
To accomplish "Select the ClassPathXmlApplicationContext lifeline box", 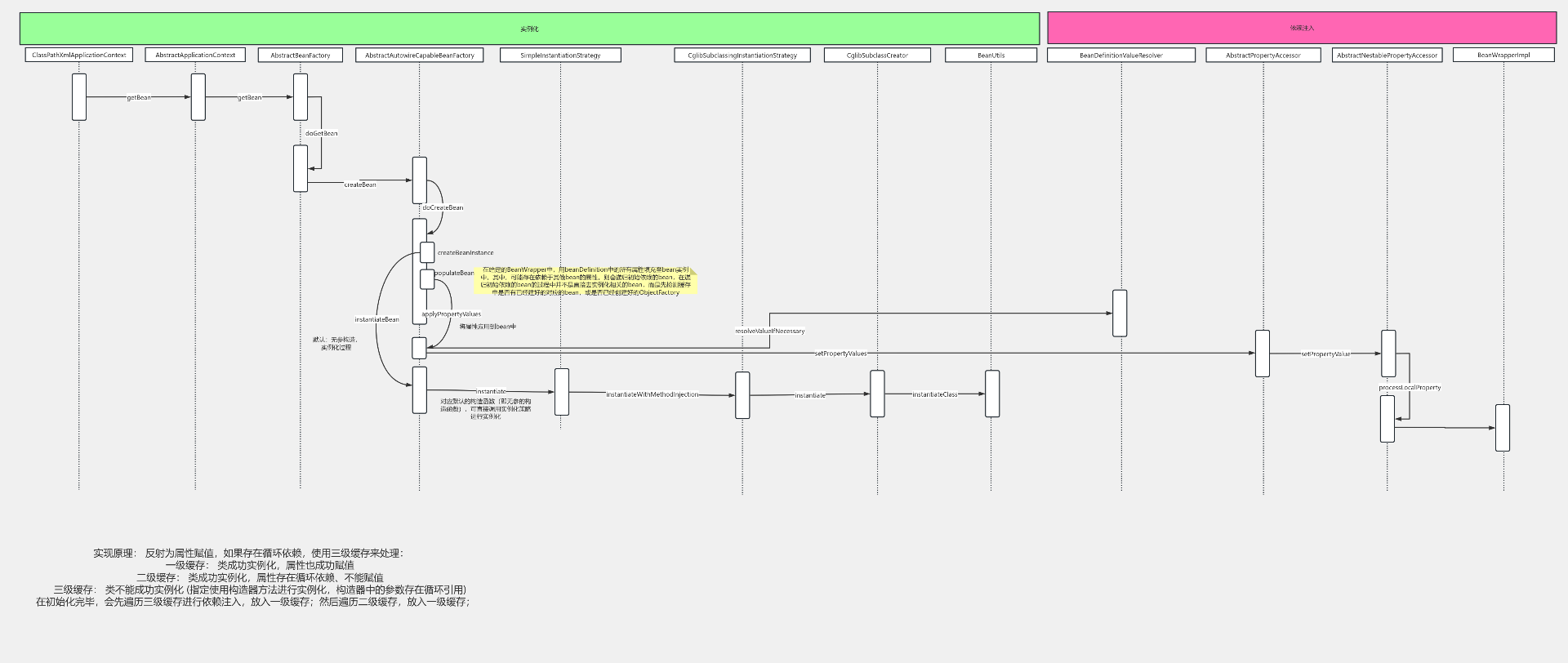I will pyautogui.click(x=79, y=56).
